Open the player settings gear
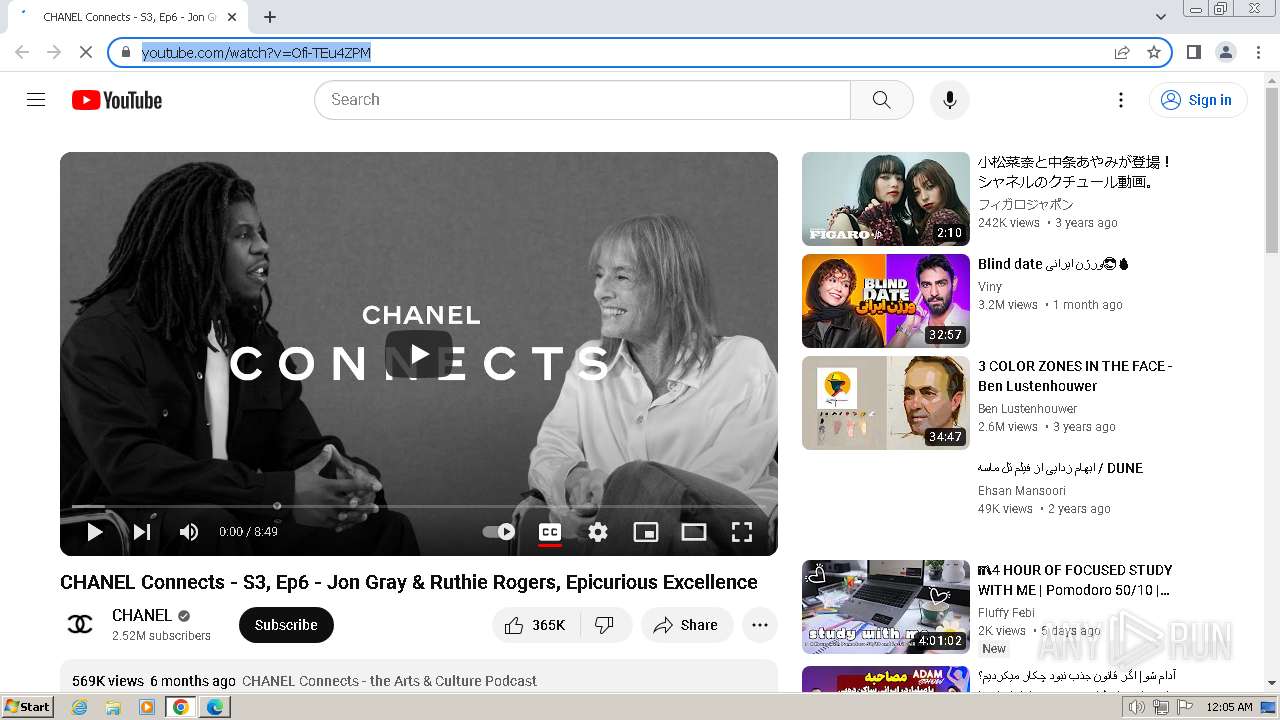Viewport: 1280px width, 720px height. coord(598,532)
